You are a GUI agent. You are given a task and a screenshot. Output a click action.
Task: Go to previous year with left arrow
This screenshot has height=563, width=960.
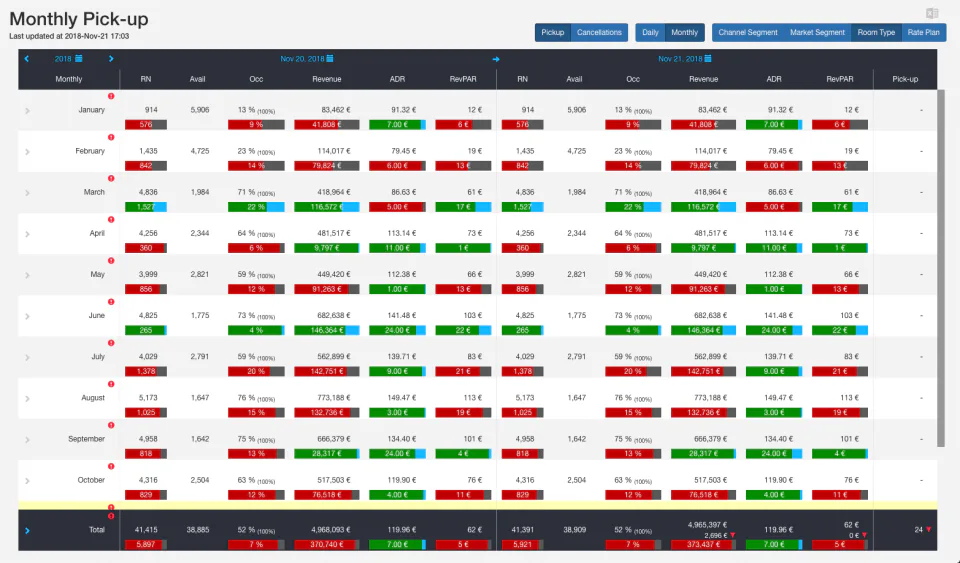tap(26, 59)
